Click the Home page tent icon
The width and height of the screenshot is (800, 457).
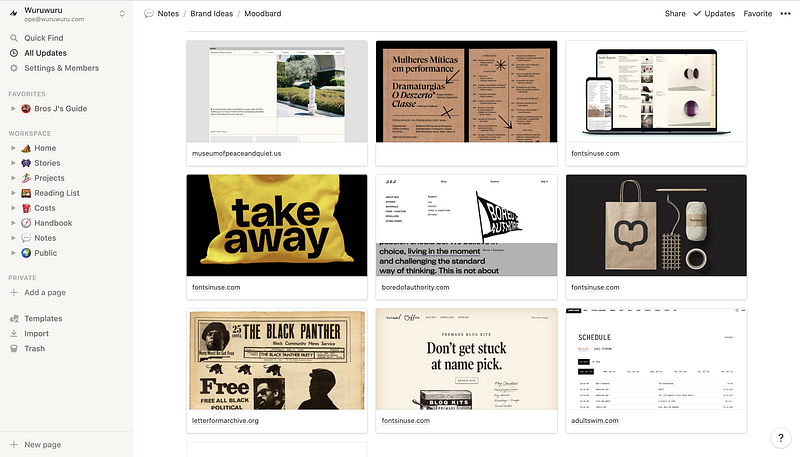[26, 148]
